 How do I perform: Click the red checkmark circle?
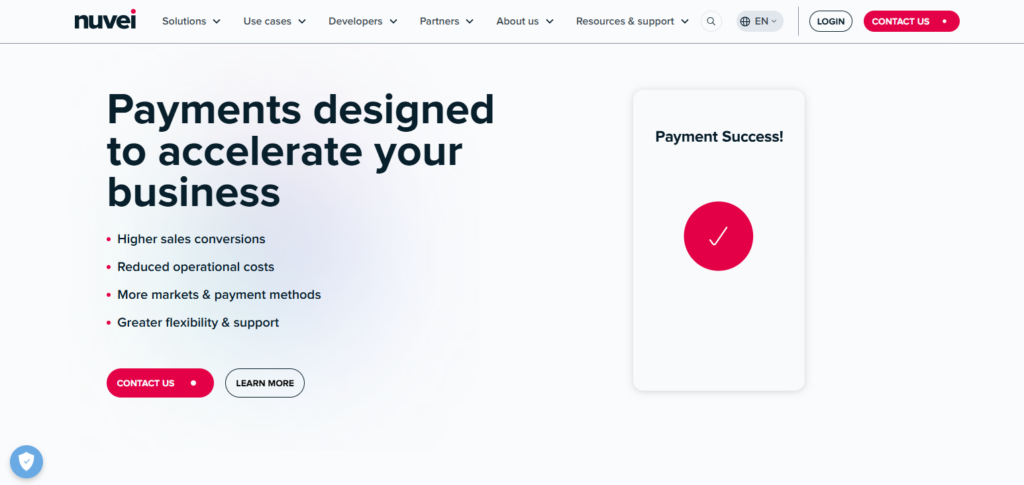[x=718, y=236]
